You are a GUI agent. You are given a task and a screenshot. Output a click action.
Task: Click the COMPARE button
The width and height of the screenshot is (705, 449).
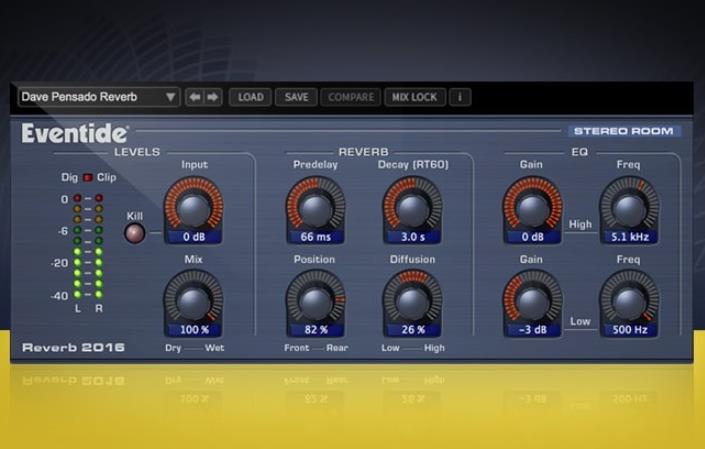coord(351,97)
